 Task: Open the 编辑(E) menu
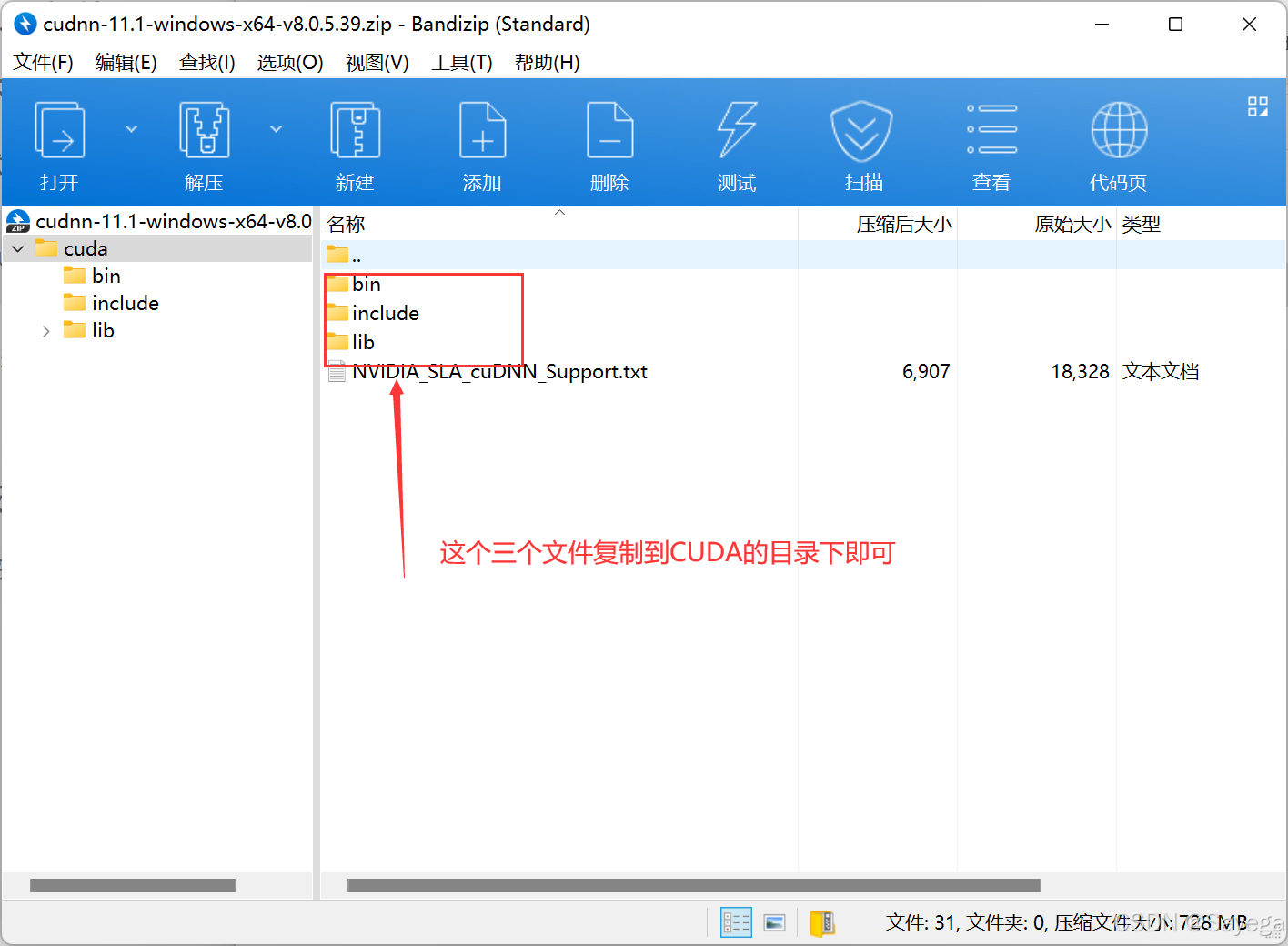click(x=126, y=62)
